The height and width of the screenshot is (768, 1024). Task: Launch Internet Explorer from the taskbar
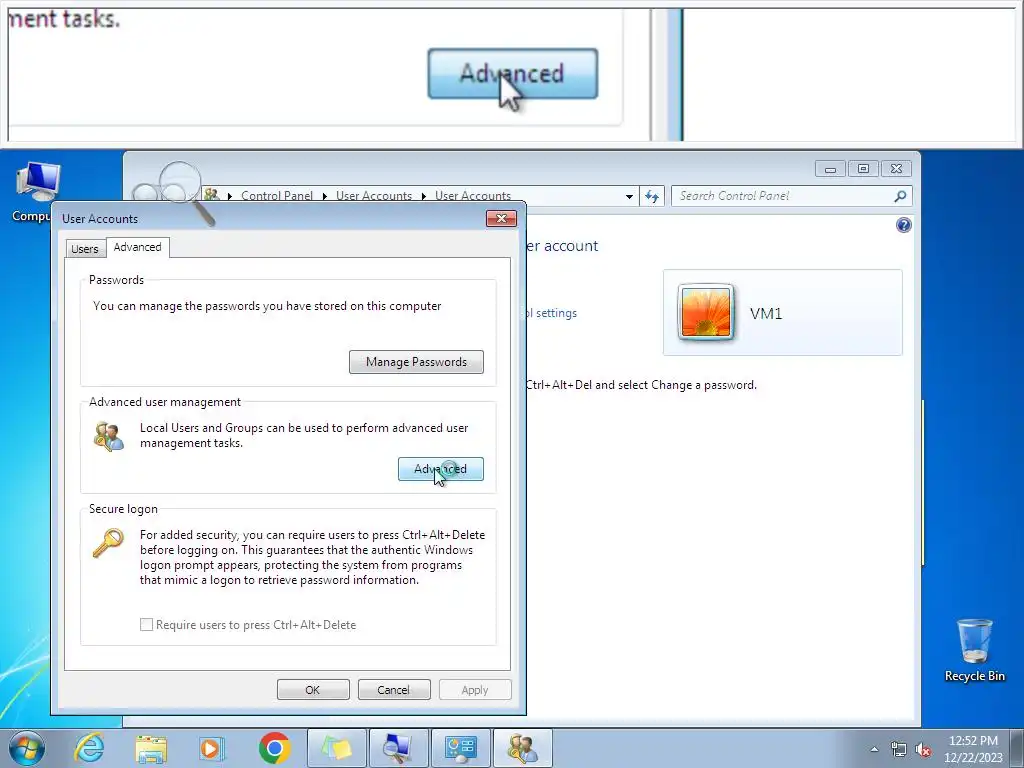(x=89, y=748)
